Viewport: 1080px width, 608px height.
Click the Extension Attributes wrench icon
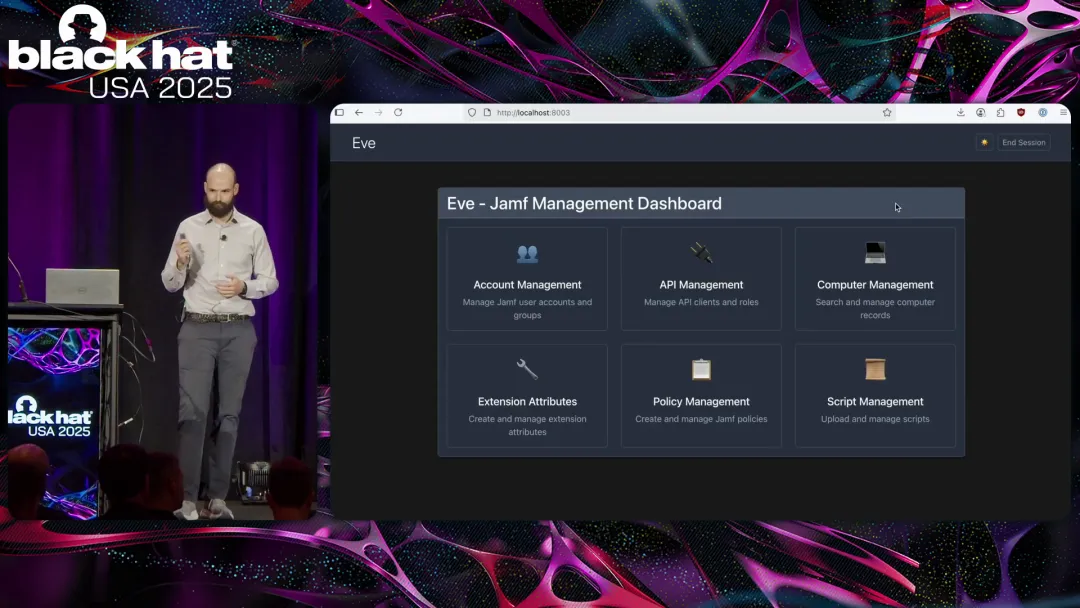click(x=527, y=370)
